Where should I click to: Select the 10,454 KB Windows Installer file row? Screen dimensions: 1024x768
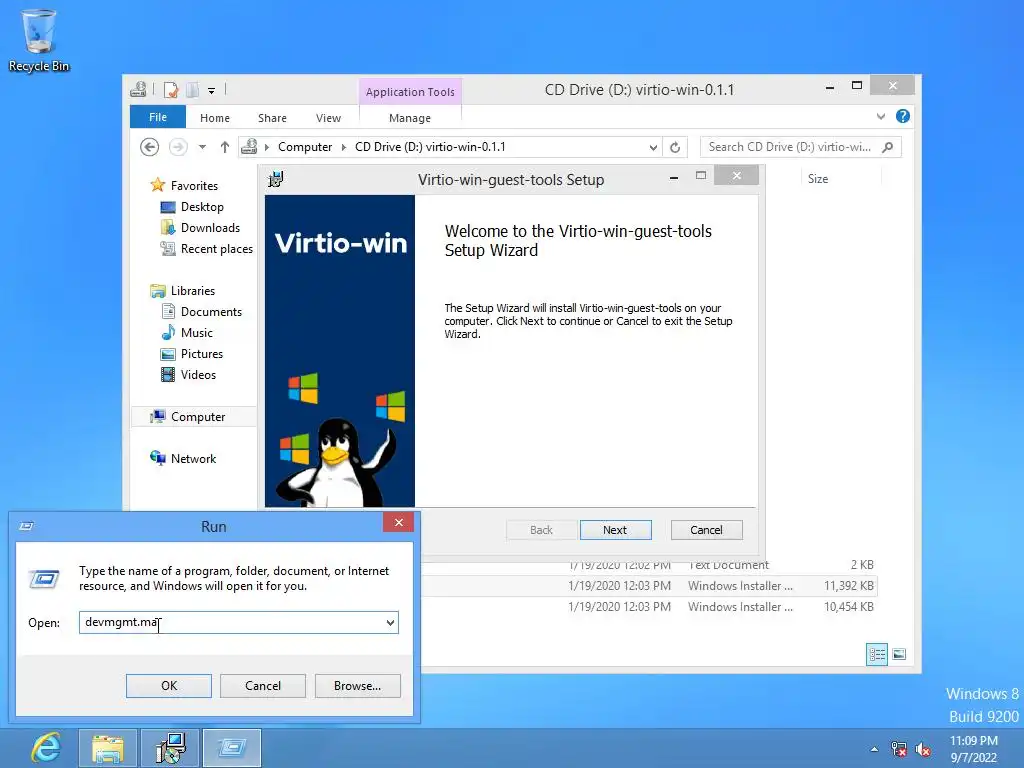coord(649,607)
